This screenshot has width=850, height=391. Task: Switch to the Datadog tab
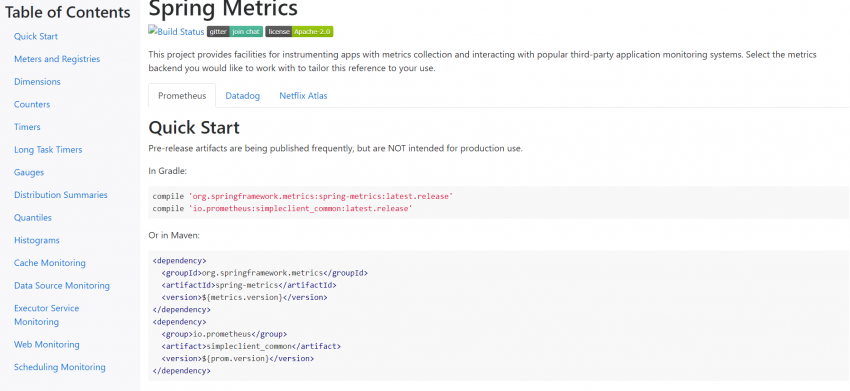242,95
